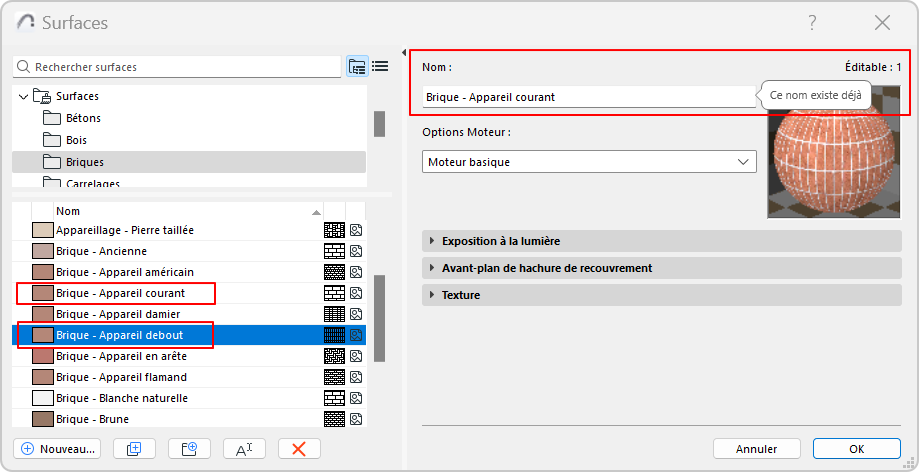The width and height of the screenshot is (919, 472).
Task: Select the Bétons folder
Action: pyautogui.click(x=83, y=118)
